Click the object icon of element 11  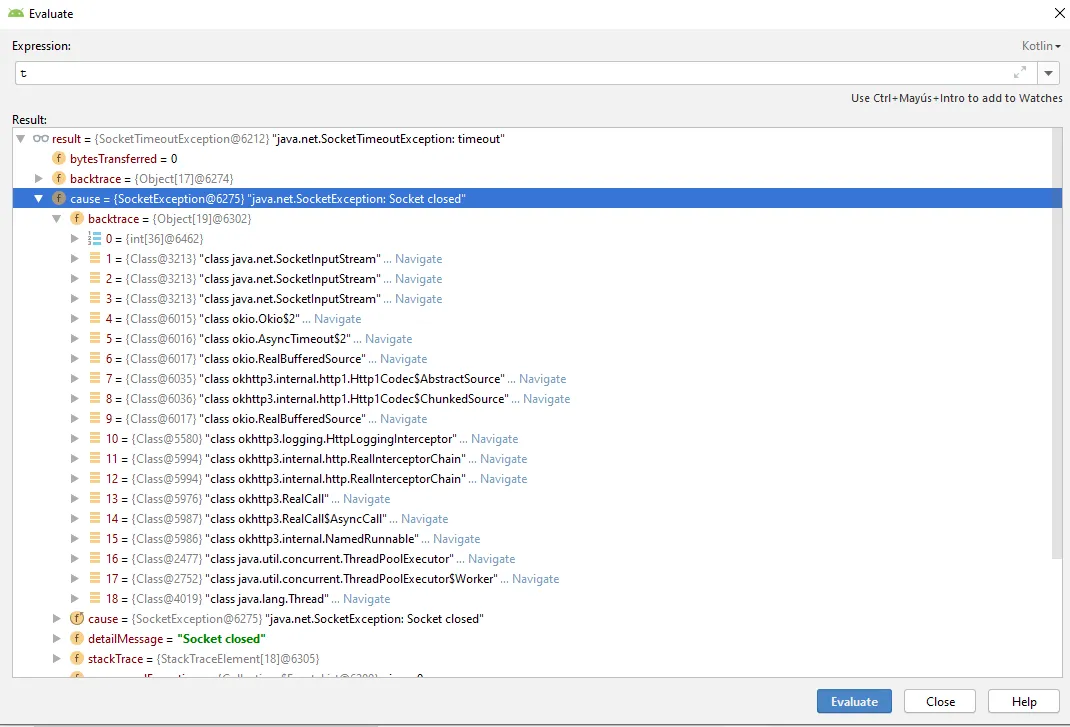click(x=95, y=458)
